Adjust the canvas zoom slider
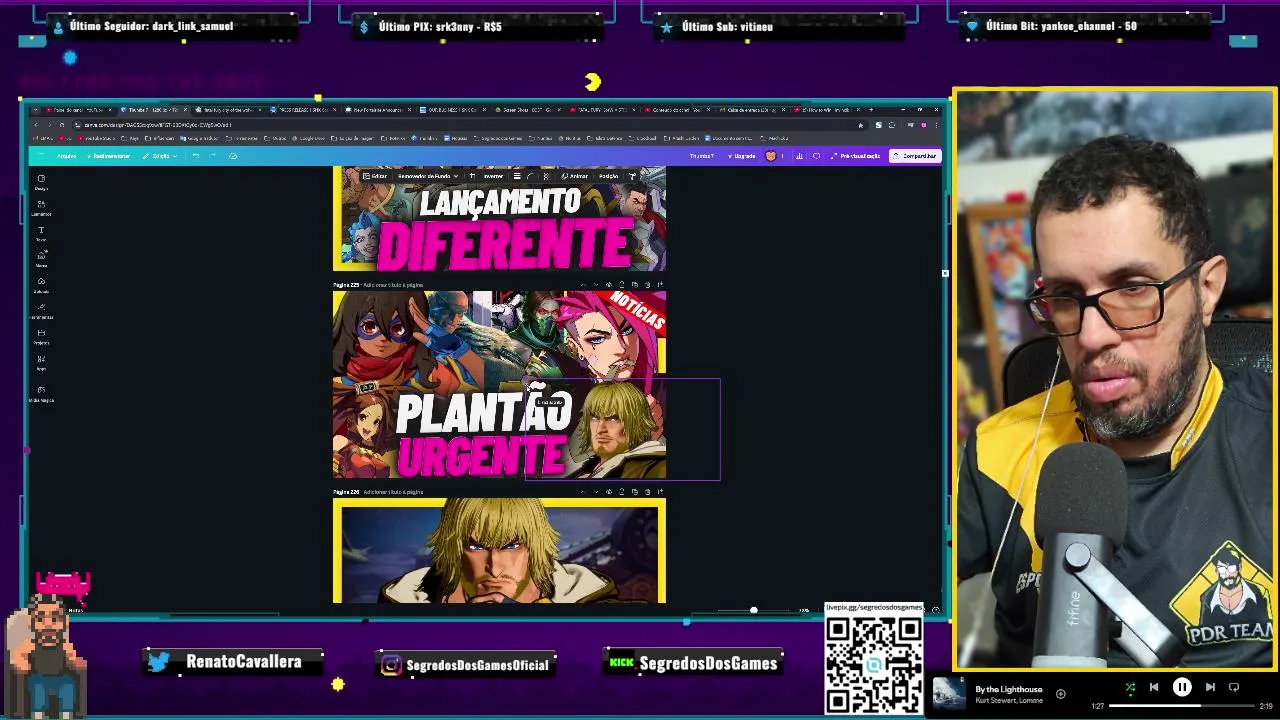Image resolution: width=1280 pixels, height=720 pixels. coord(754,610)
